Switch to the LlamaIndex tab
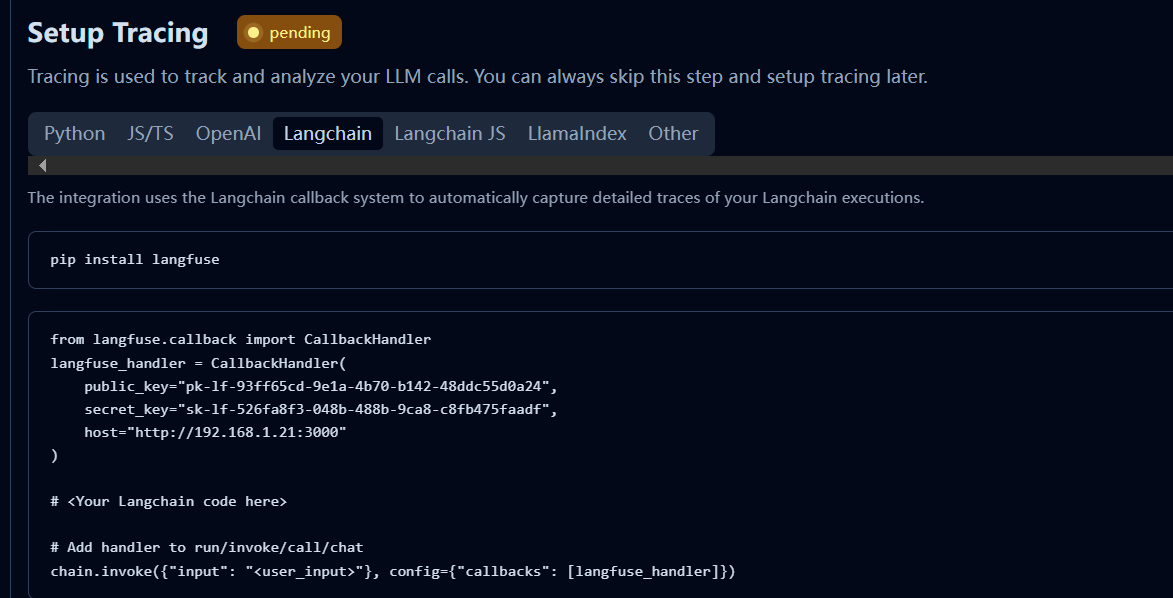 pos(577,133)
